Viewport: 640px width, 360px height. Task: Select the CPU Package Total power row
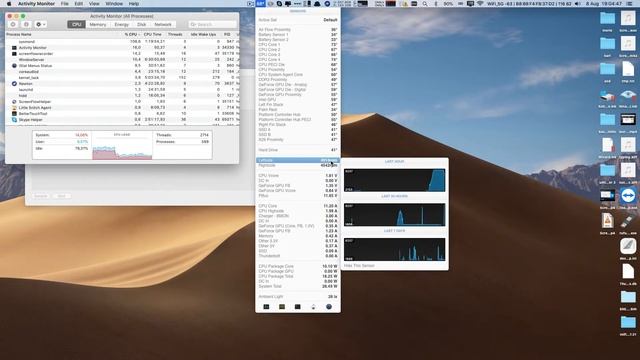pyautogui.click(x=298, y=276)
